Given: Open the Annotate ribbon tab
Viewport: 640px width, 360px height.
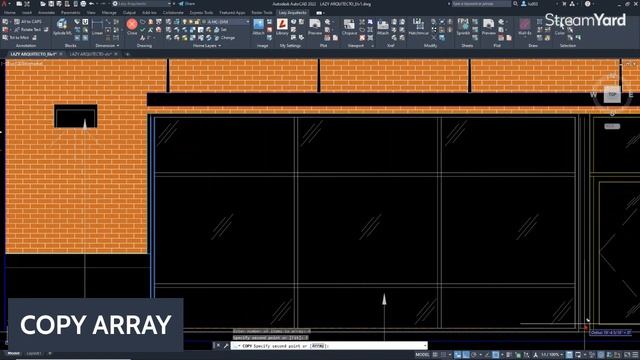Looking at the screenshot, I should (x=46, y=13).
